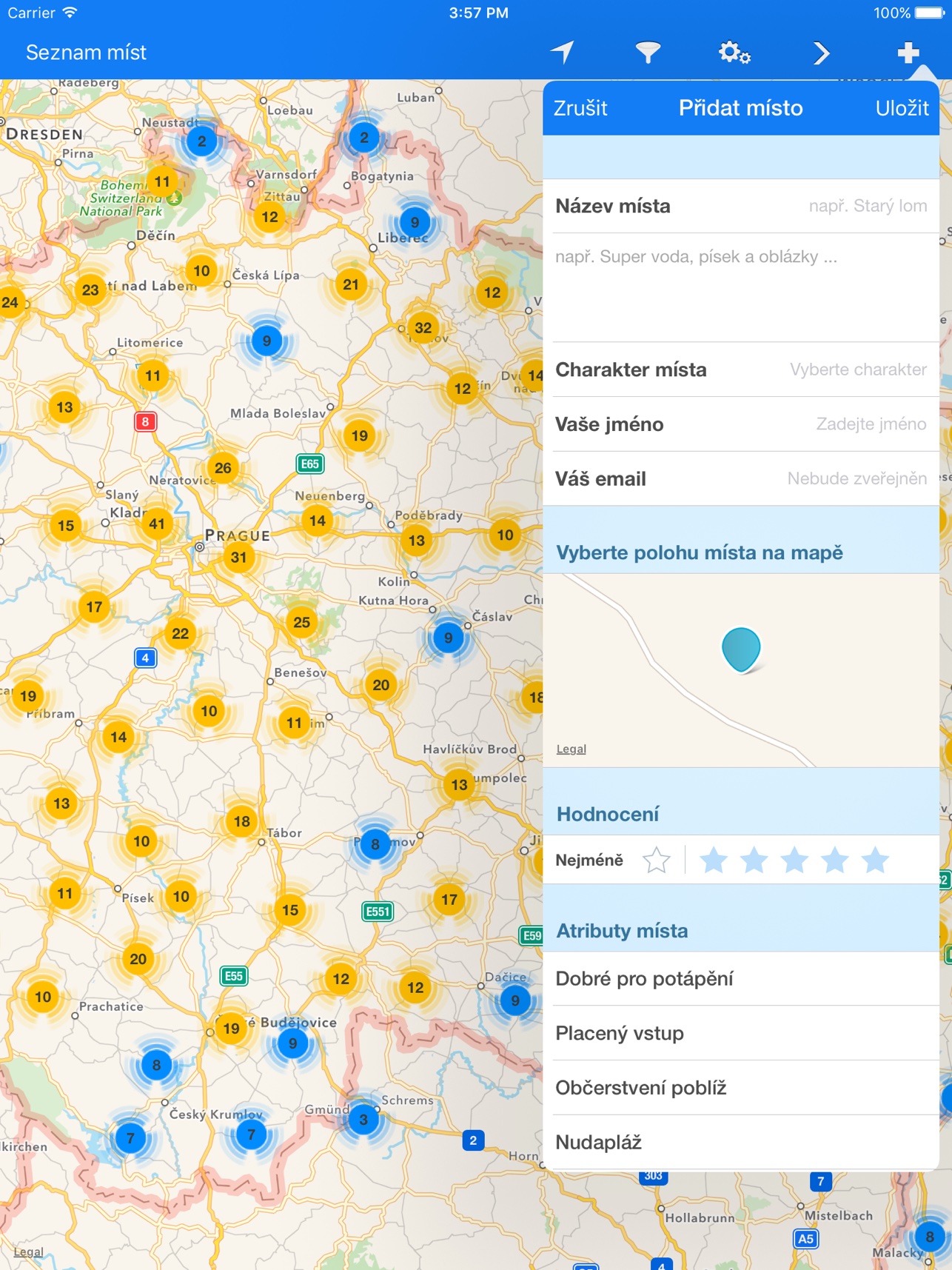Tap the cluster 13 near Poděbrady
Viewport: 952px width, 1270px height.
coord(417,541)
